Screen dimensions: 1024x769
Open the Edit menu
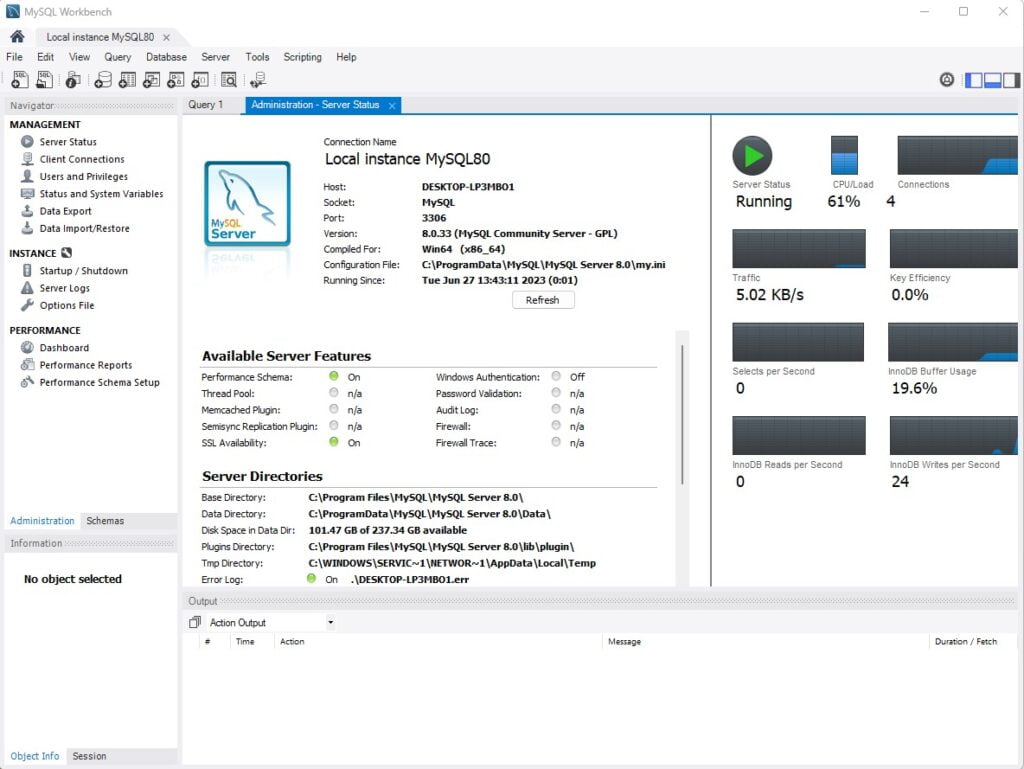46,57
